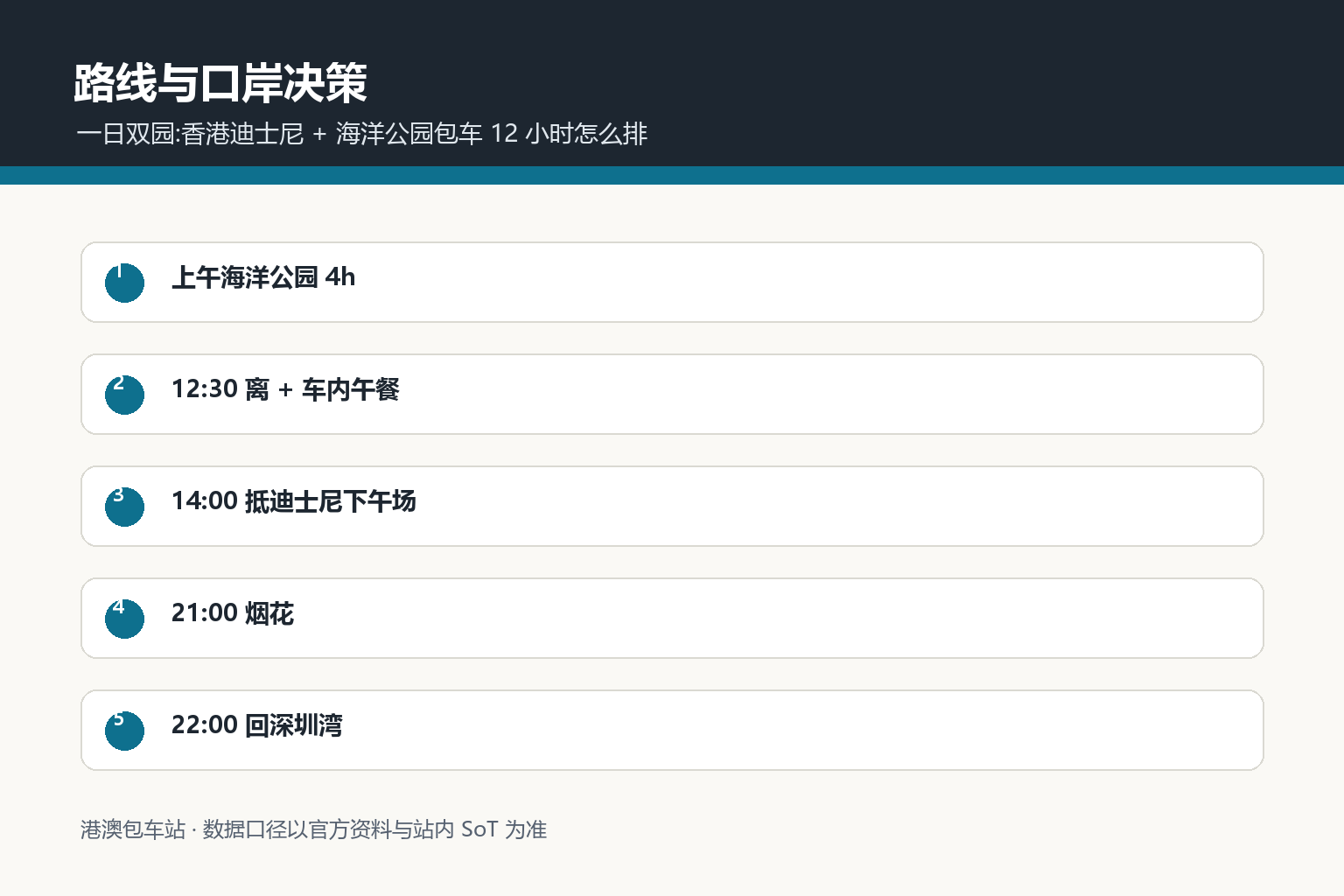
Task: Click the 22:00 回深圳湾 label text
Action: [x=257, y=725]
